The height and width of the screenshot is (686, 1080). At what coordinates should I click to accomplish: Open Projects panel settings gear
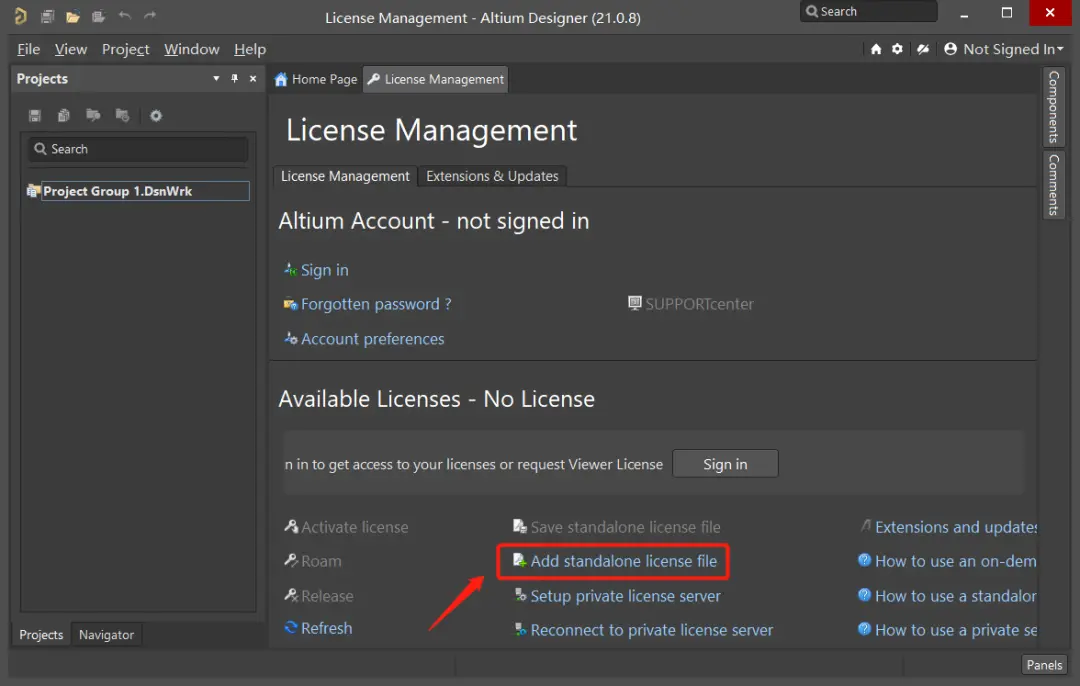pyautogui.click(x=156, y=116)
